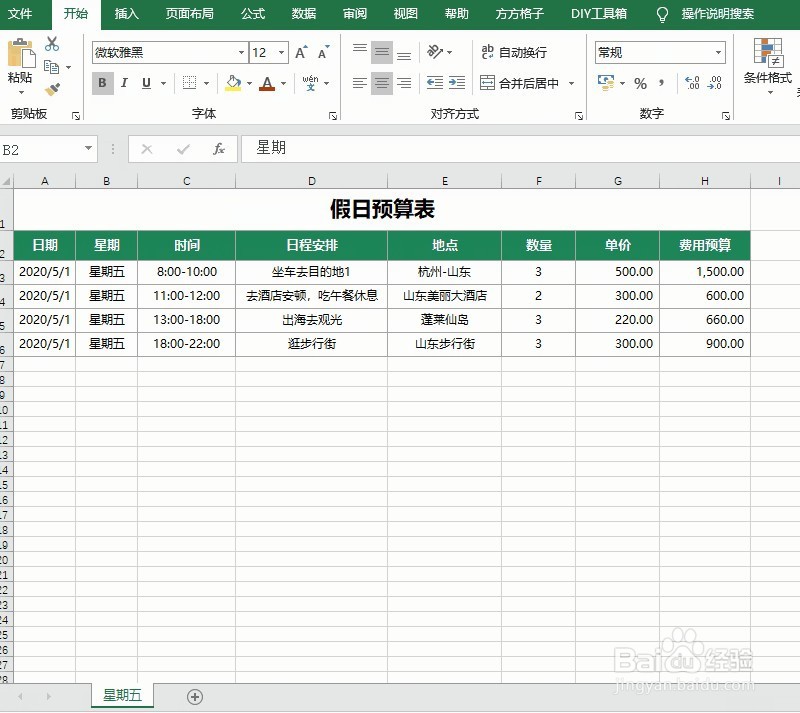Screen dimensions: 800x713
Task: Toggle Italic formatting on
Action: coord(122,84)
